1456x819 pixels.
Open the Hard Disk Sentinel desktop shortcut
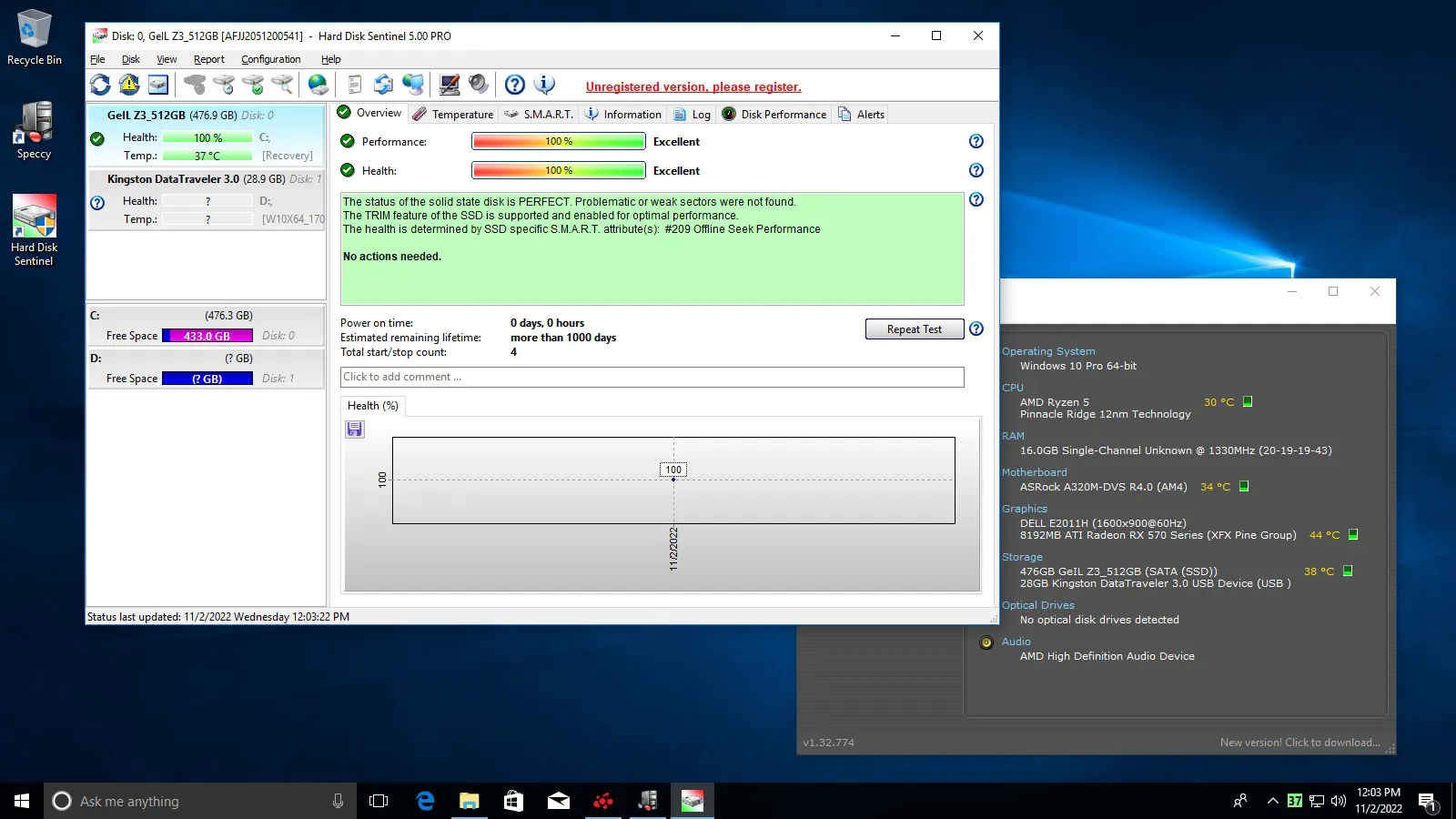click(x=35, y=230)
